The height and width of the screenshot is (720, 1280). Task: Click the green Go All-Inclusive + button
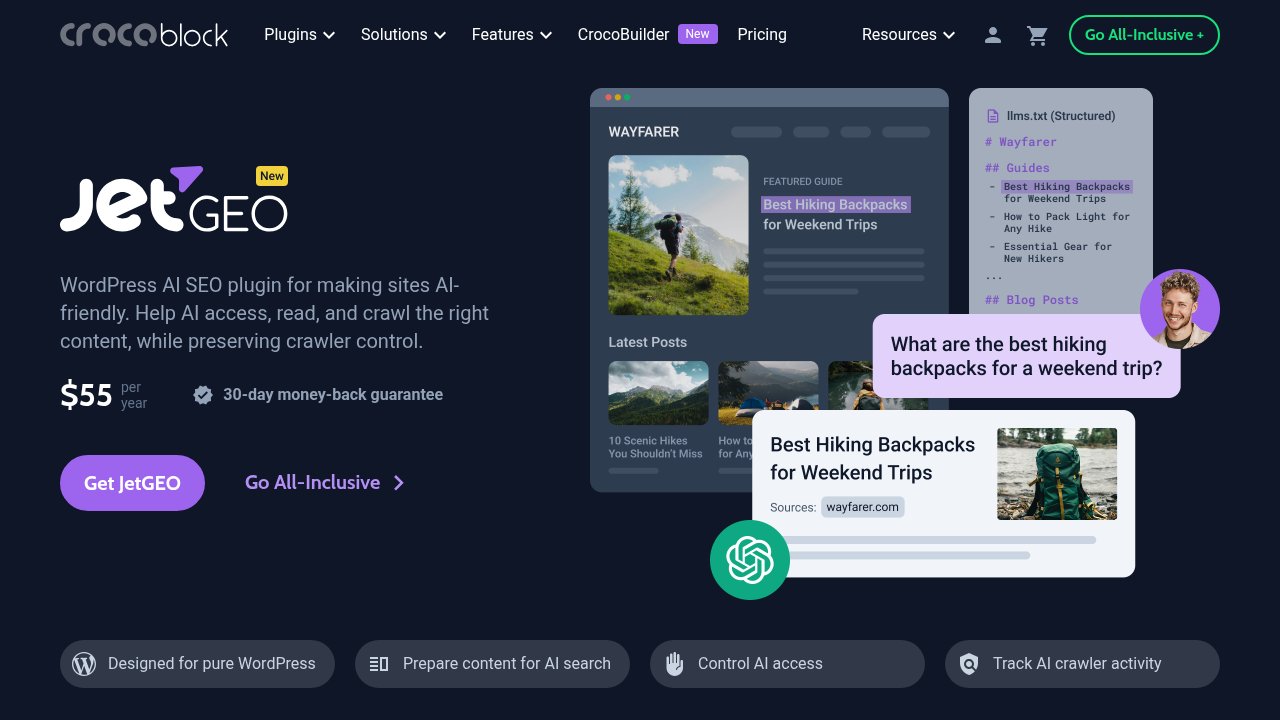pyautogui.click(x=1144, y=35)
